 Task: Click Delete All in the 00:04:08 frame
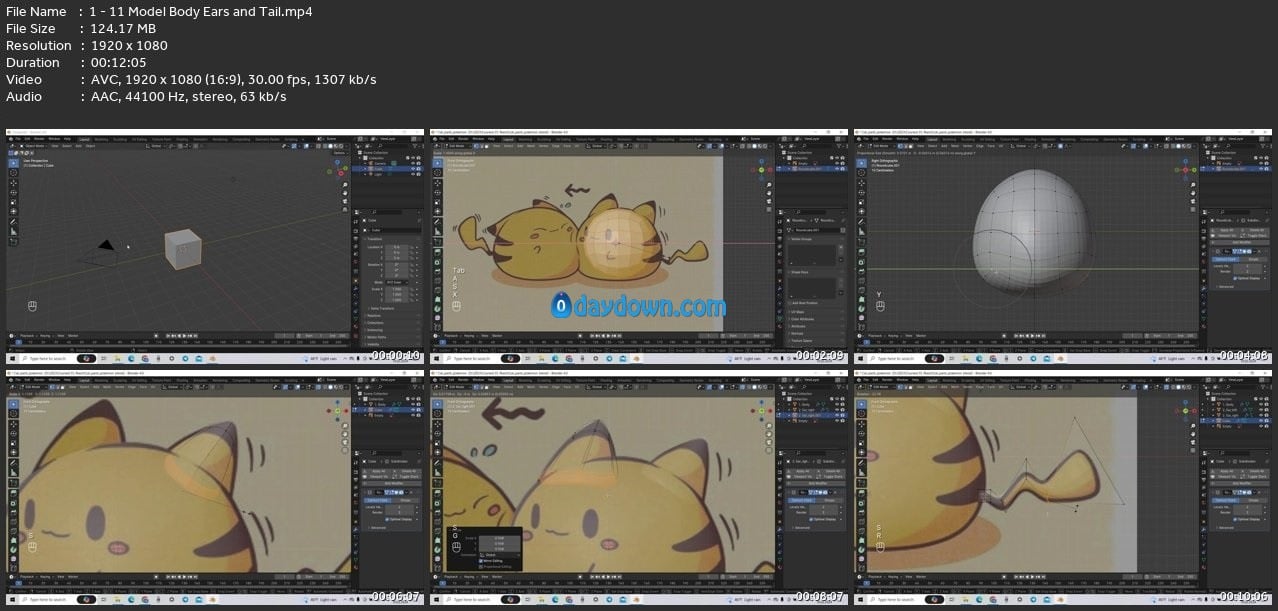coord(1254,231)
